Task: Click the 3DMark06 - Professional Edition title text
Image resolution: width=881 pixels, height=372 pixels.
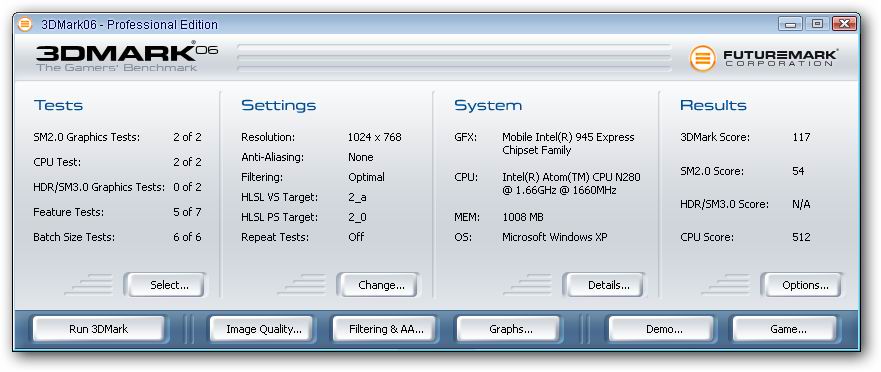Action: [x=129, y=25]
